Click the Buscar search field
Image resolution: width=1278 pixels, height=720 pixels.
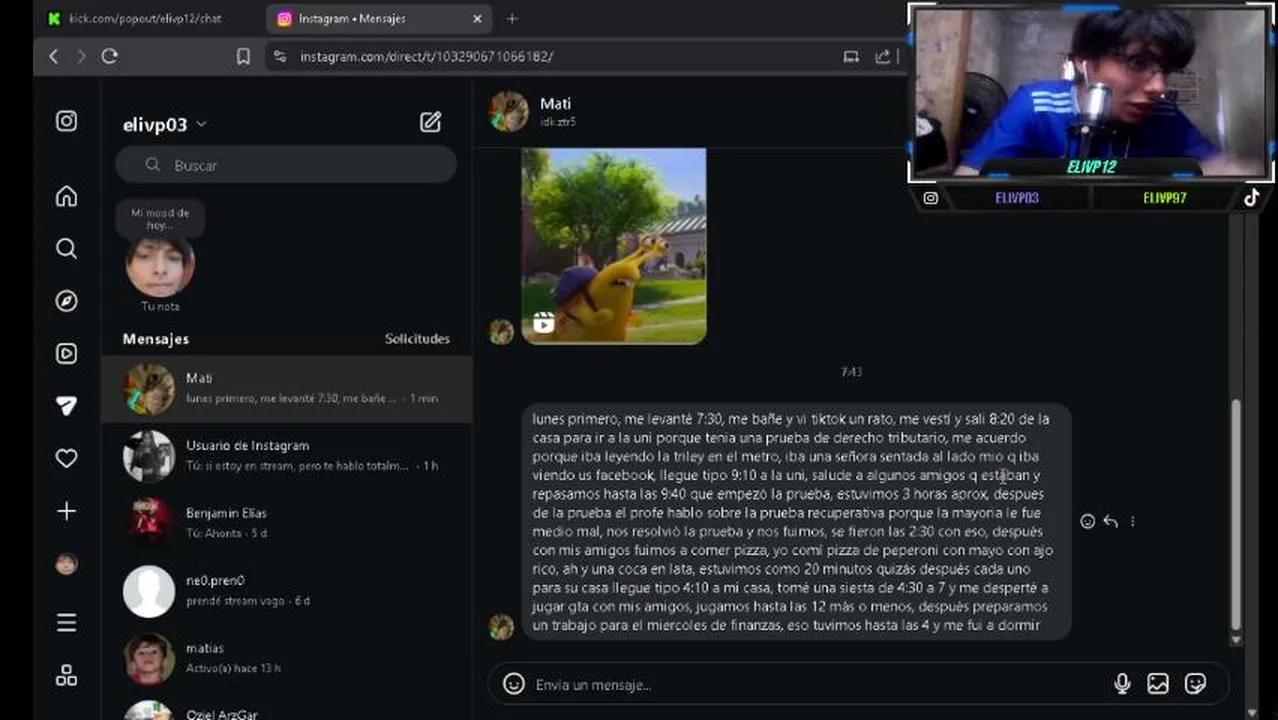(x=286, y=165)
